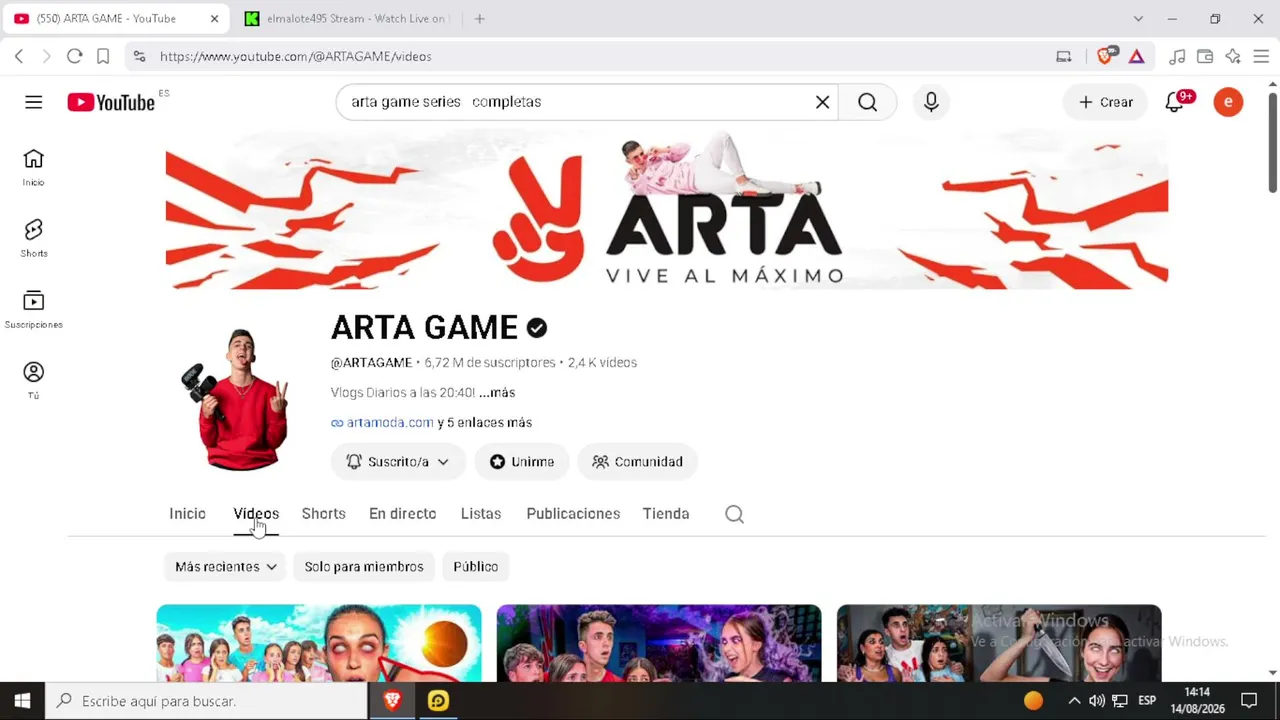The width and height of the screenshot is (1280, 720).
Task: Open the Leo AI sparkle icon
Action: tap(1233, 56)
